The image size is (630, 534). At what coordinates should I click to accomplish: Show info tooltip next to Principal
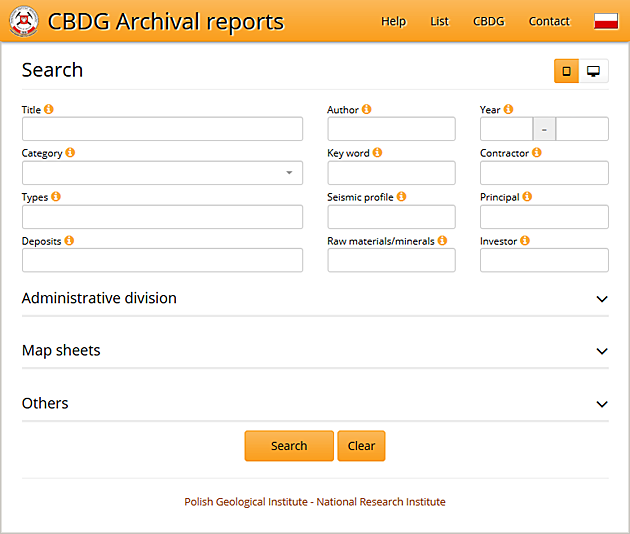pos(527,196)
